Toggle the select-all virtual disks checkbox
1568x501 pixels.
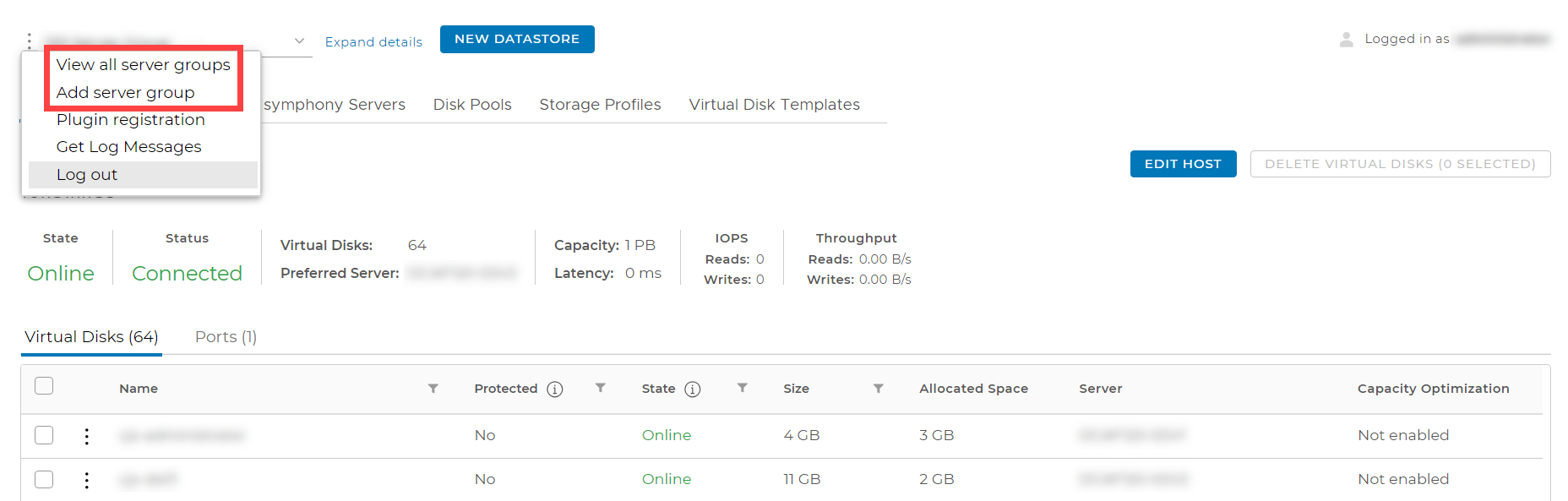(44, 386)
